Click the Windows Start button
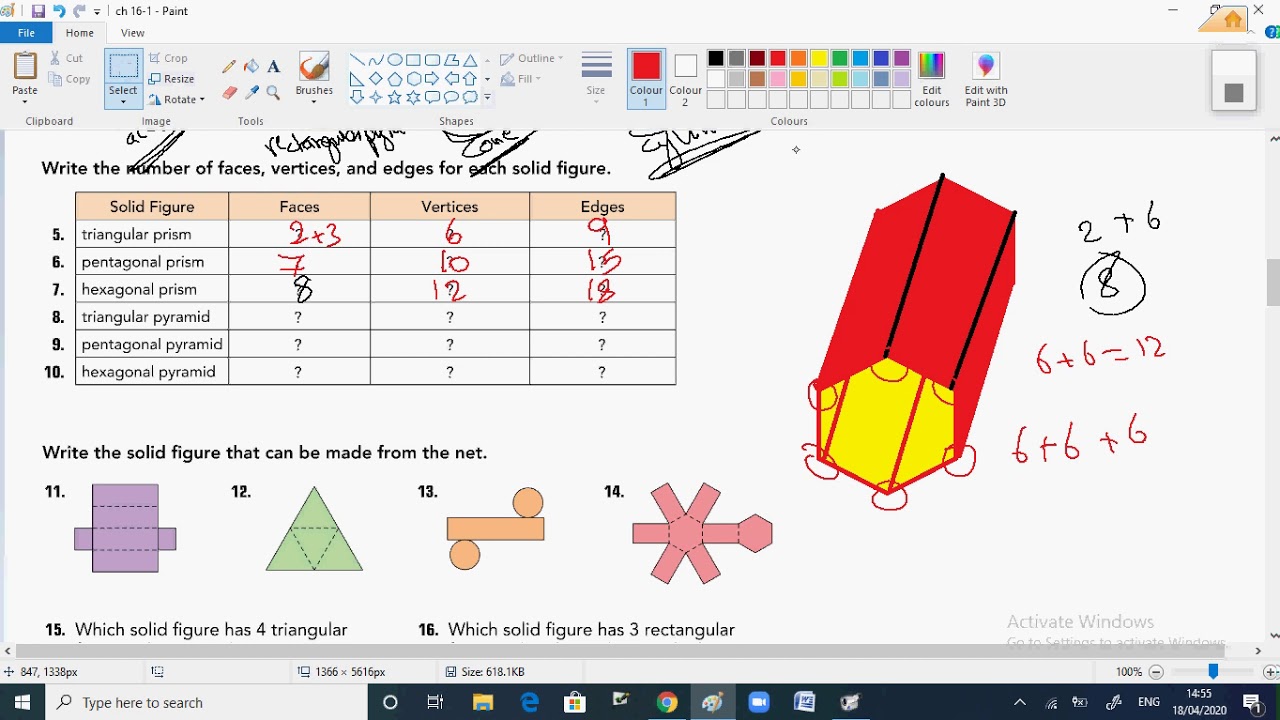The height and width of the screenshot is (720, 1280). point(22,702)
